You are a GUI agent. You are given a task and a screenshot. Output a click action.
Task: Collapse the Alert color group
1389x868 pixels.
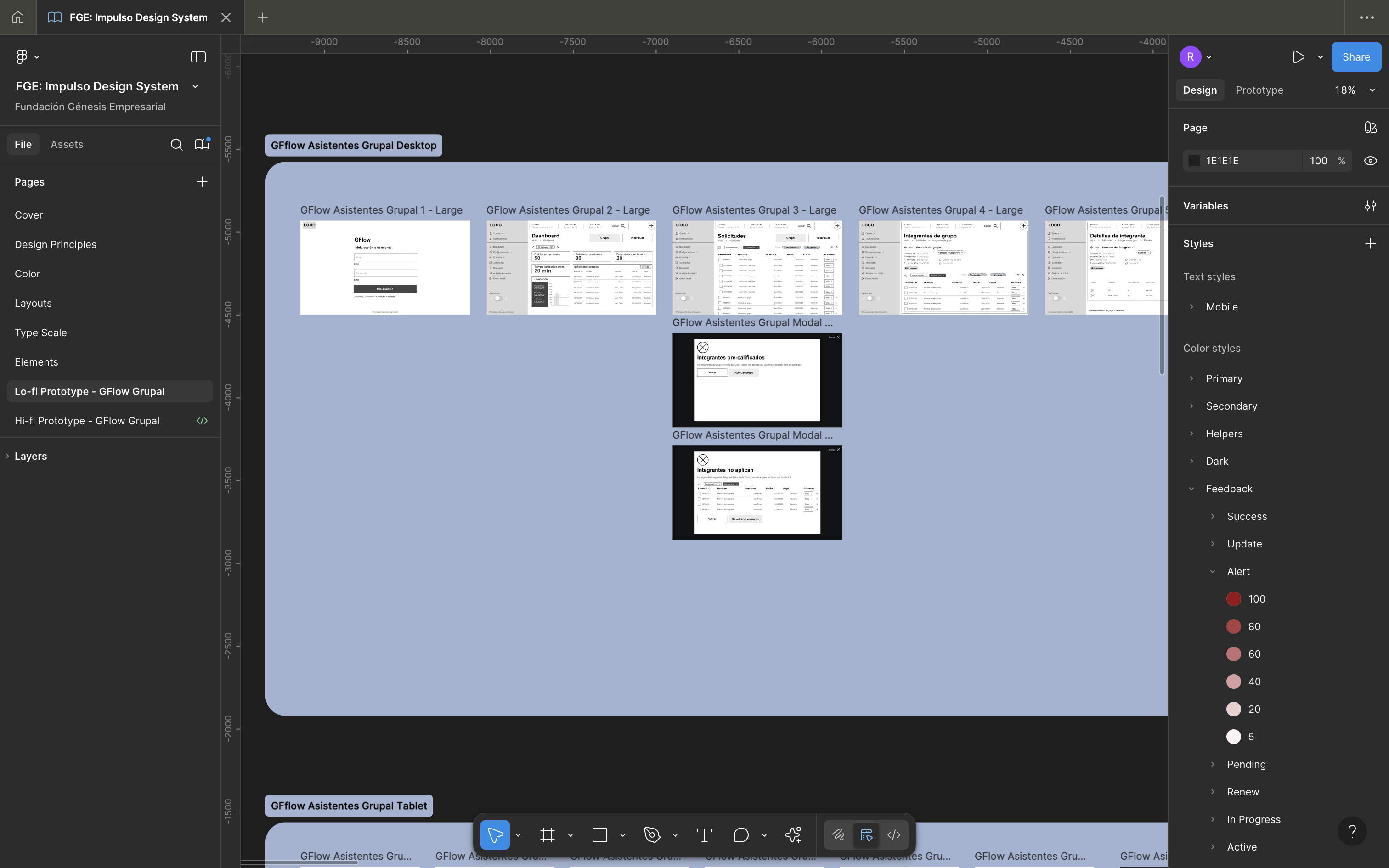click(x=1213, y=571)
